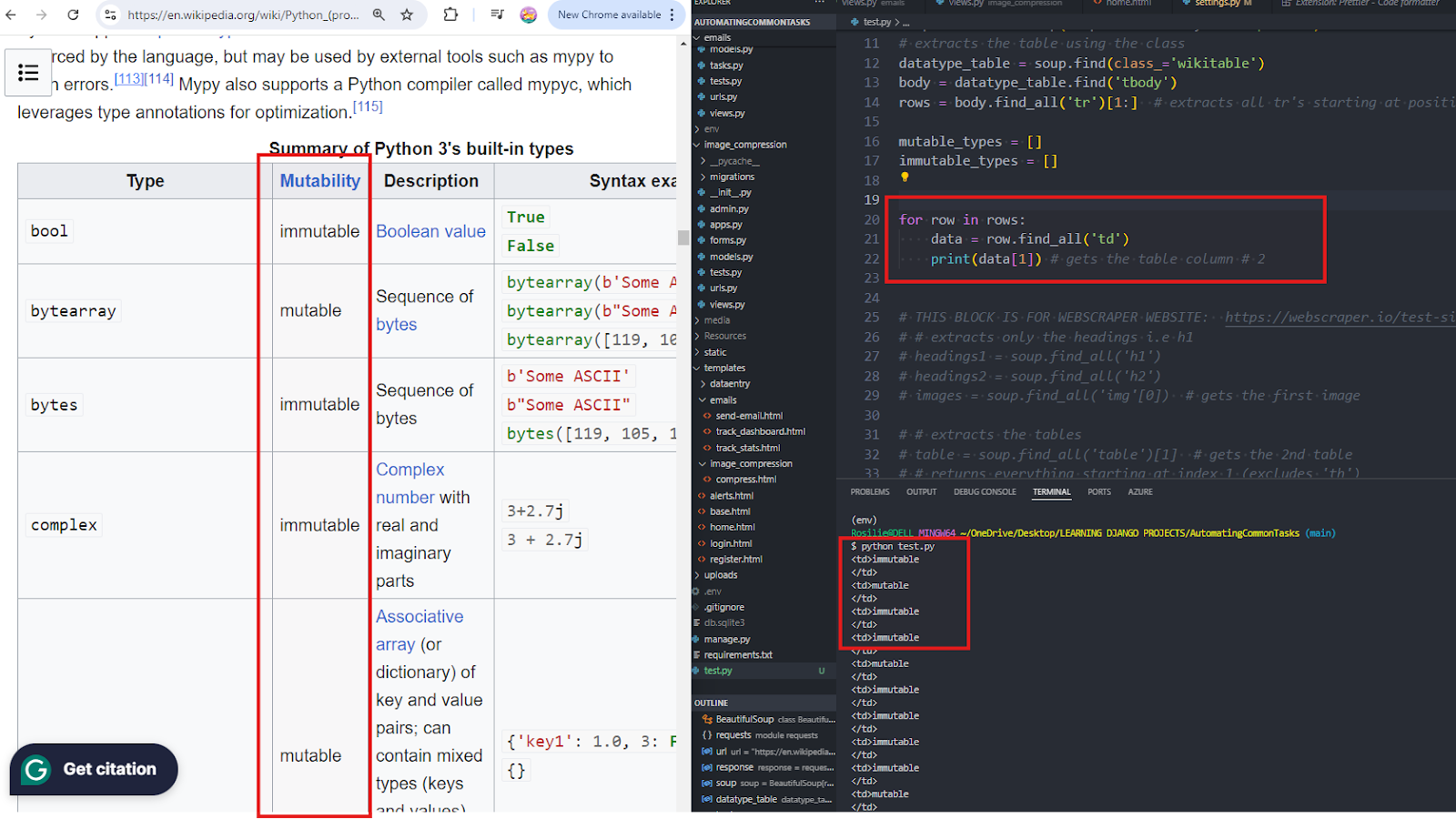The image size is (1456, 819).
Task: Open send-email.html template file
Action: point(749,416)
